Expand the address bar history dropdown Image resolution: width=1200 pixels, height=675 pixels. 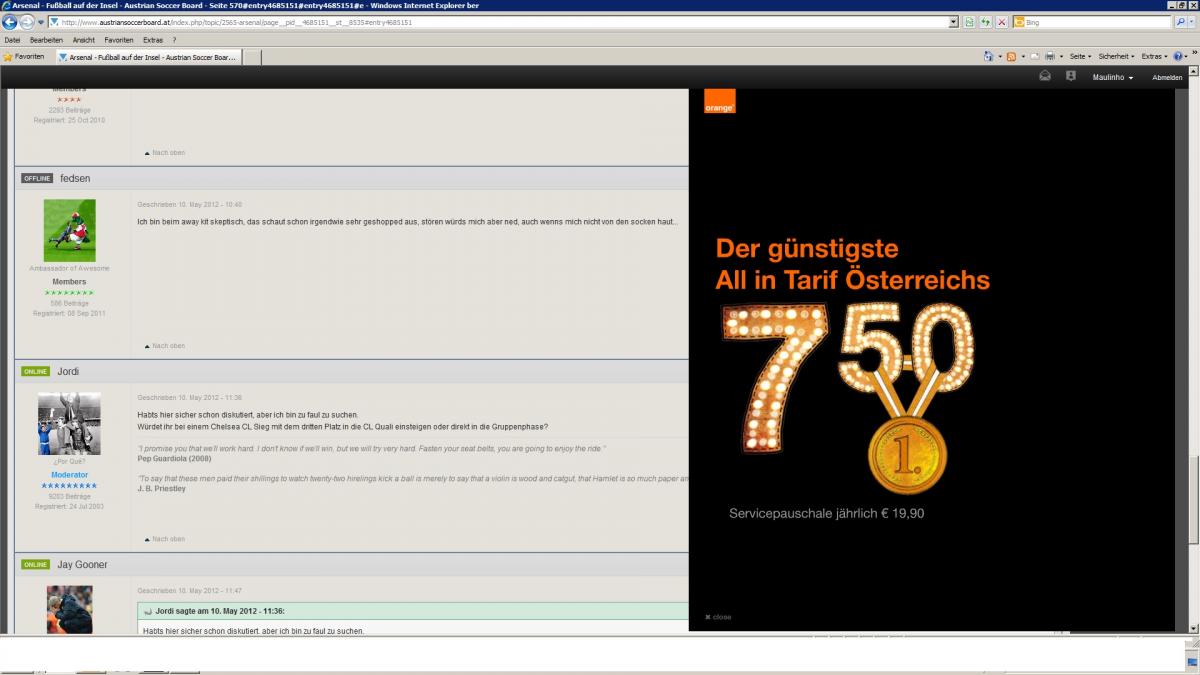point(953,22)
